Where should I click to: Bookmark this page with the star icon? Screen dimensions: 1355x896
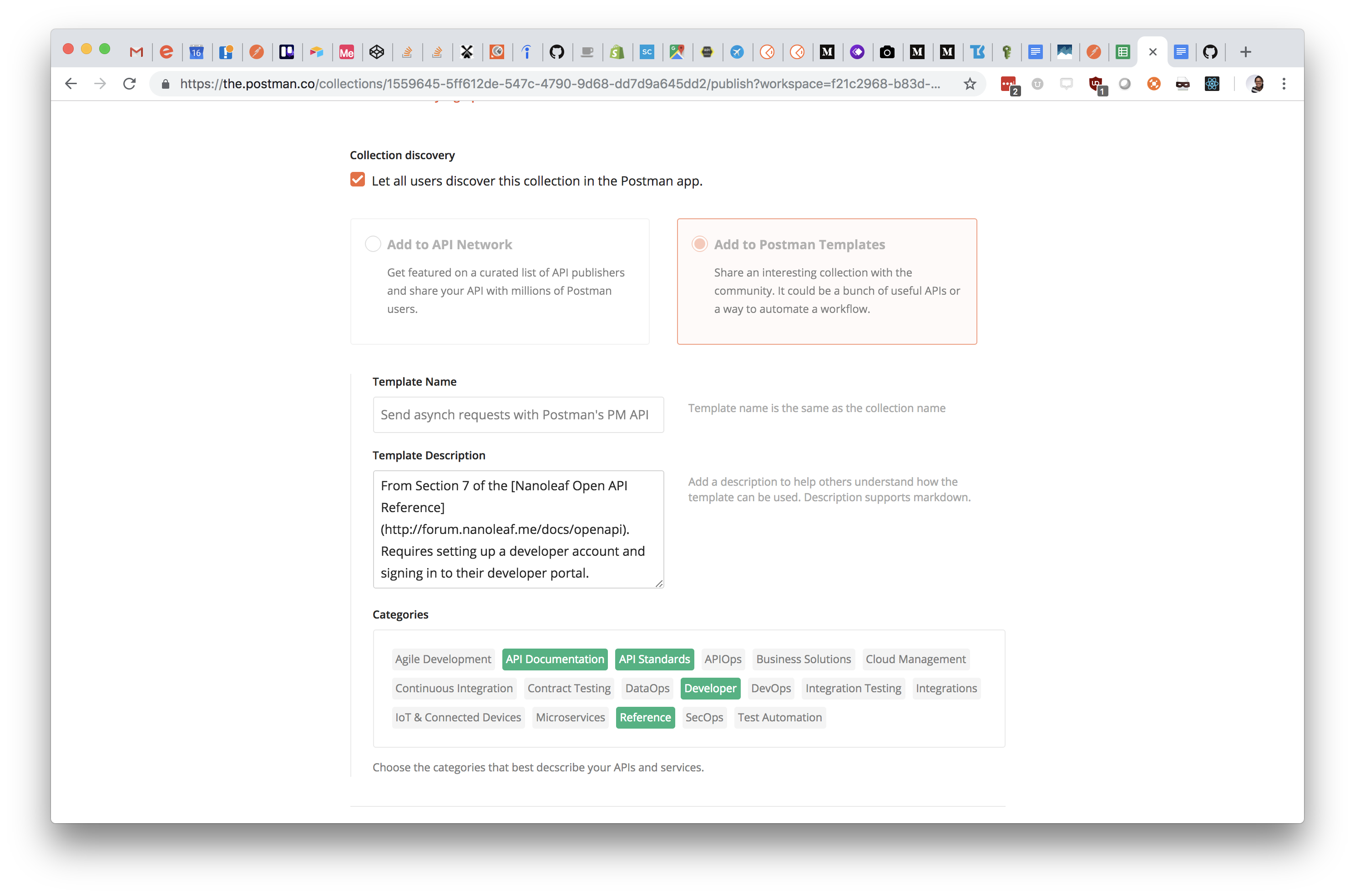[970, 83]
